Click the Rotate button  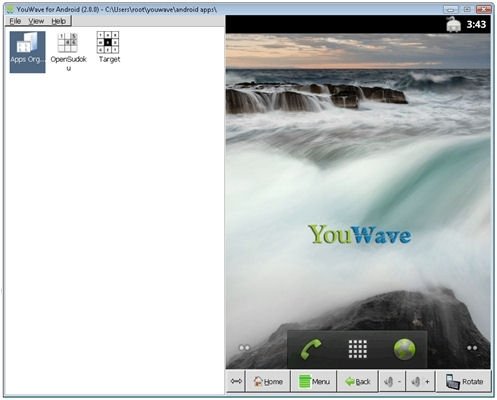(464, 381)
